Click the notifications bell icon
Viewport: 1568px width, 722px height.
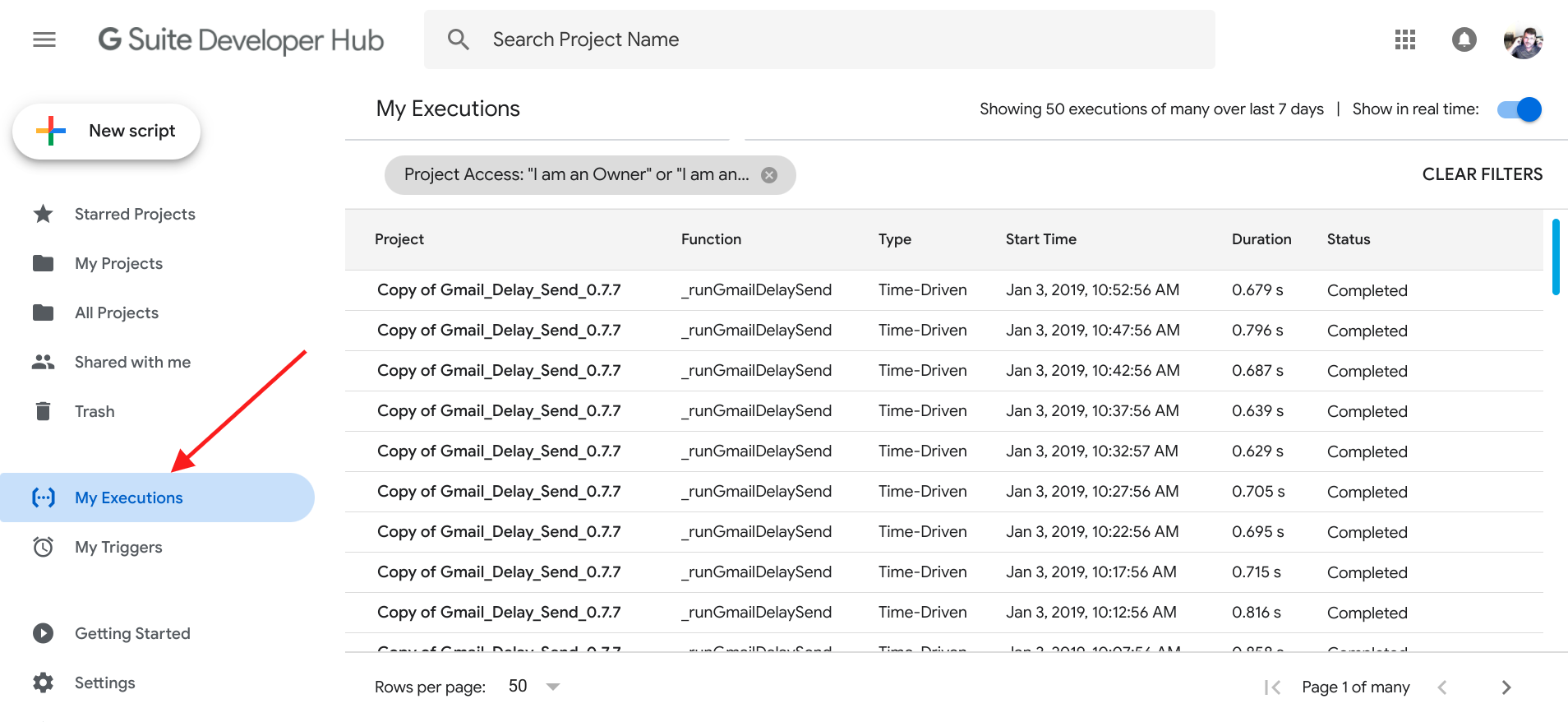1464,39
